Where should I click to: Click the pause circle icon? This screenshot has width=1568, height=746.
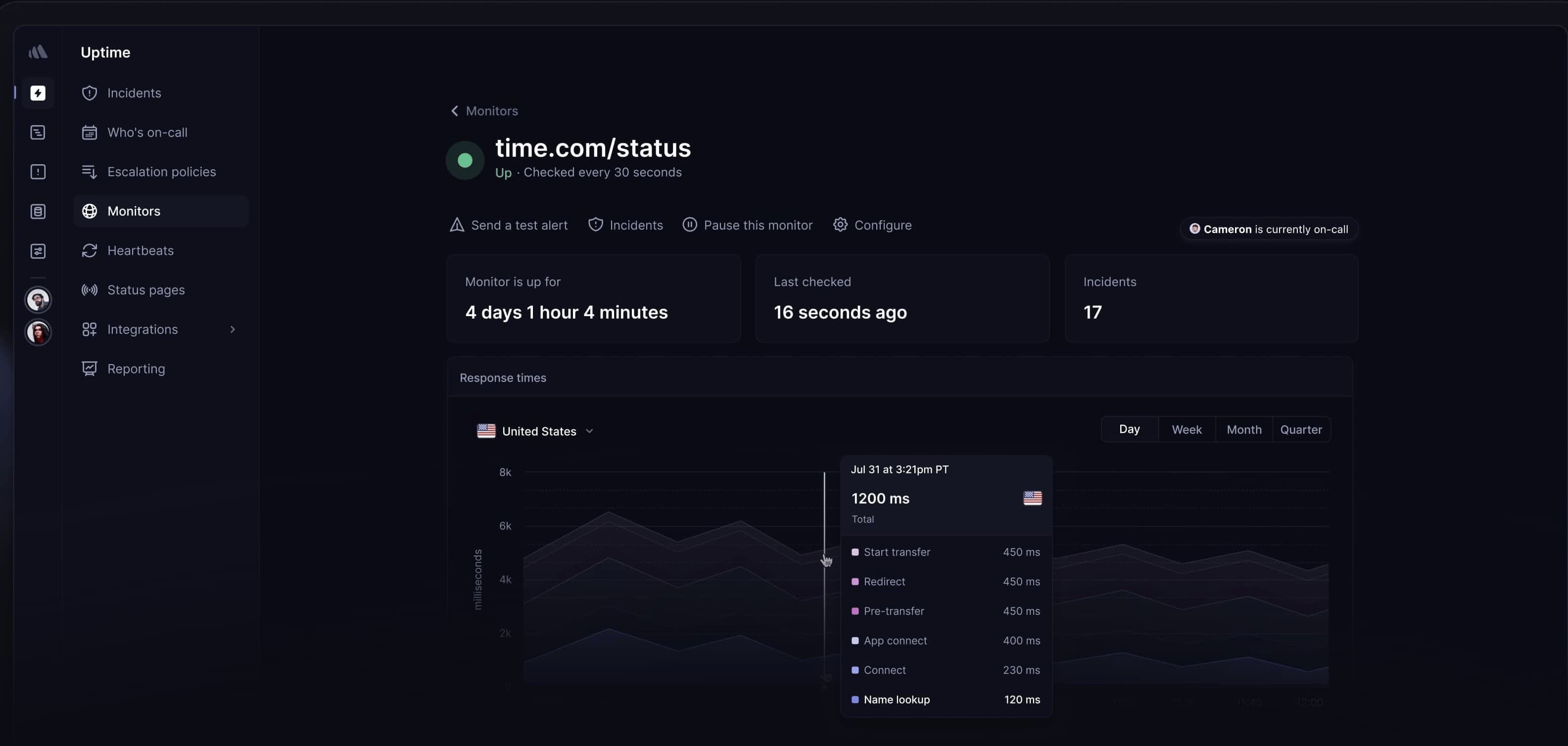tap(690, 225)
